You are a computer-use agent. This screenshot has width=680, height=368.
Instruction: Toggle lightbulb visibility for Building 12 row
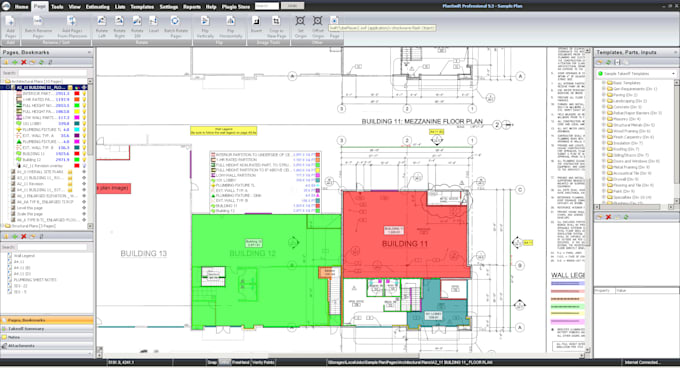coord(84,160)
